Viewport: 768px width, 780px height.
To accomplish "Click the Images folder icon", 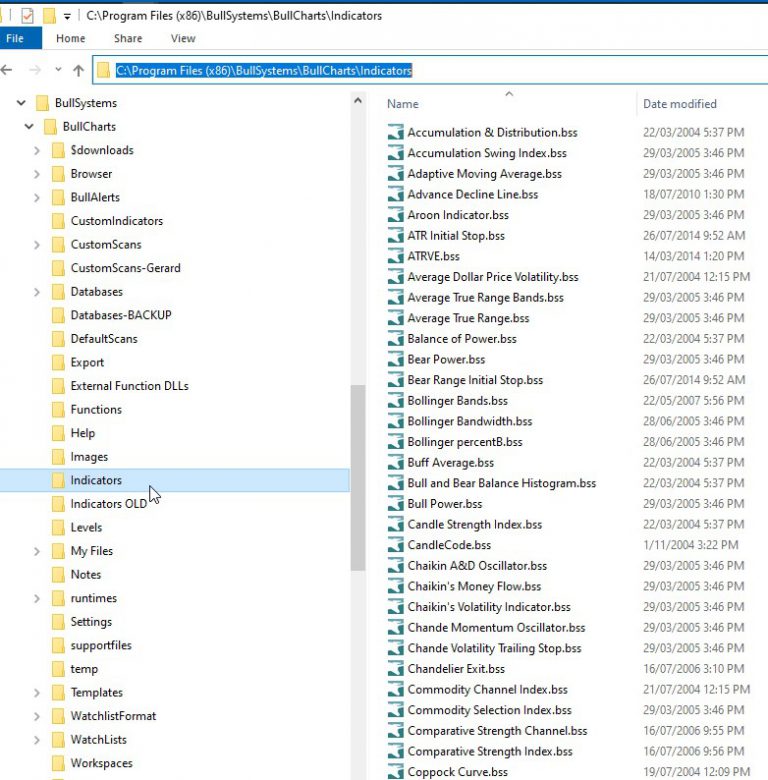I will point(58,457).
